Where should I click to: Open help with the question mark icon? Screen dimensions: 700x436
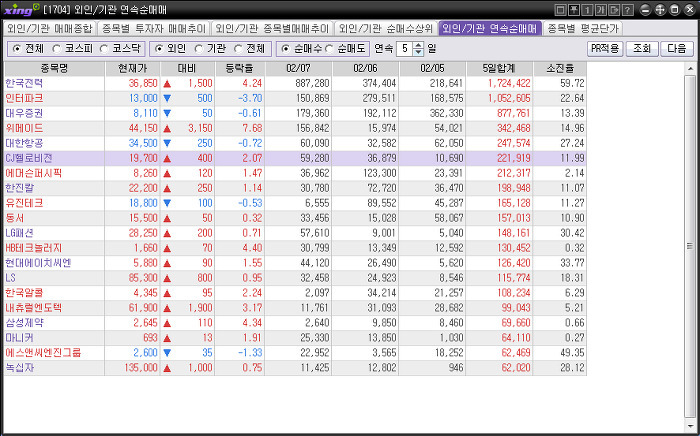coord(627,10)
